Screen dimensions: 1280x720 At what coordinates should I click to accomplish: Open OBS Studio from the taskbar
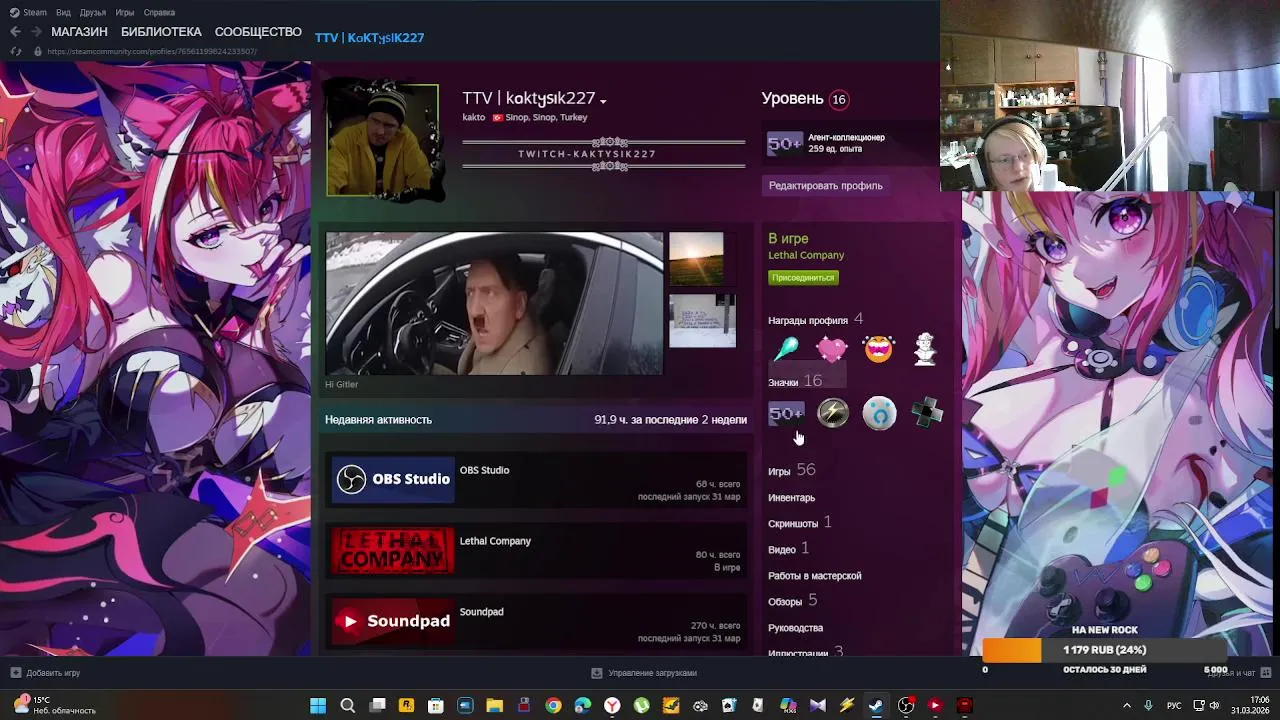pyautogui.click(x=906, y=706)
